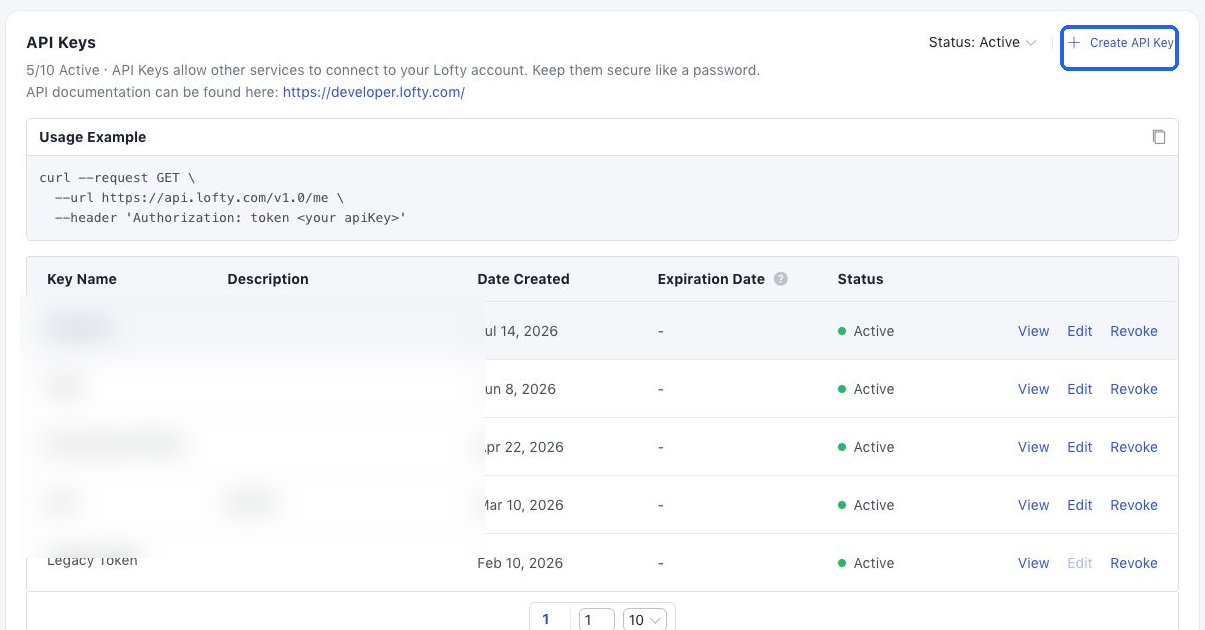Click the Feb 10, 2026 date cell

(520, 563)
